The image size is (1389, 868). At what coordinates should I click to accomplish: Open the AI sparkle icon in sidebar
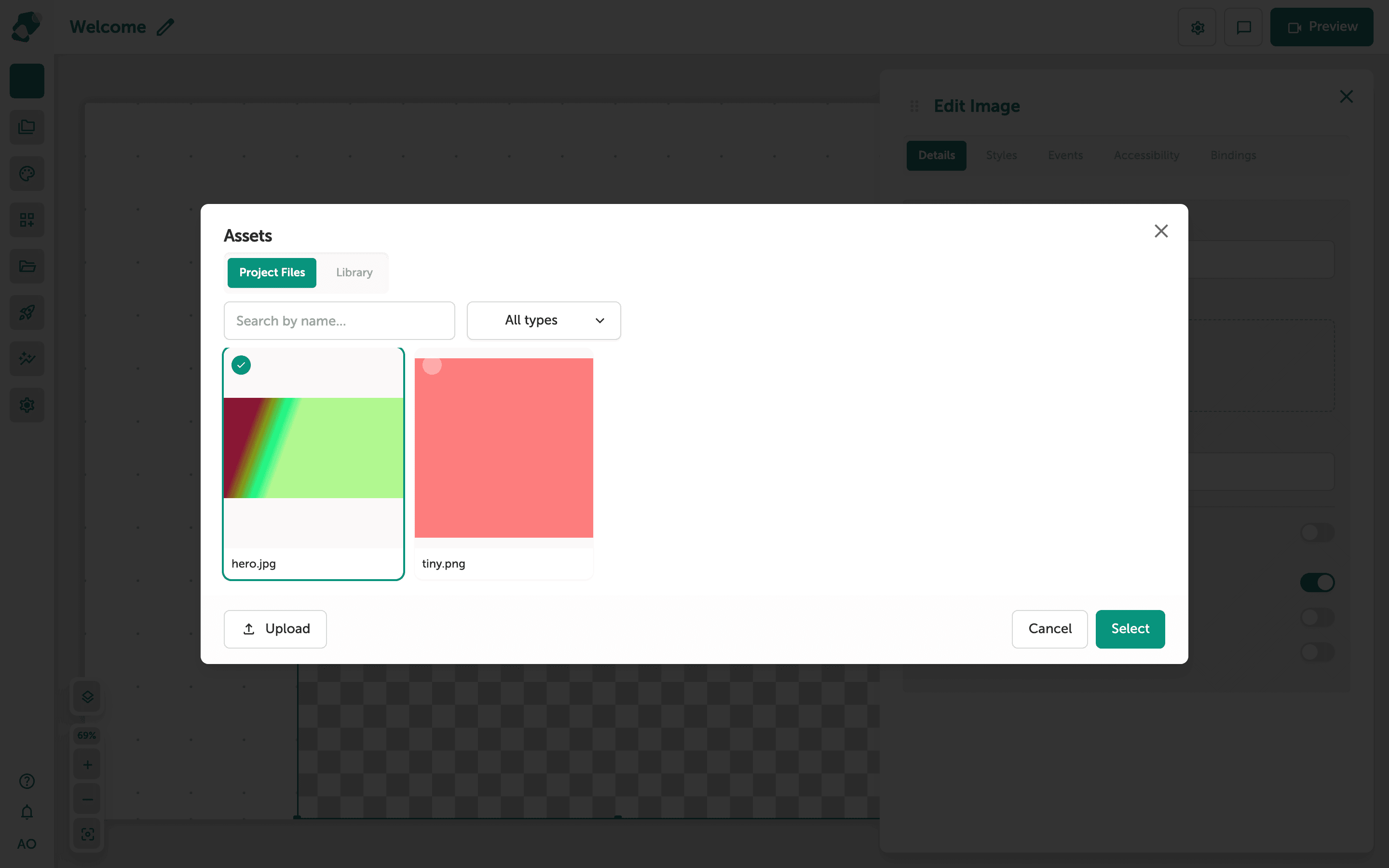(27, 359)
